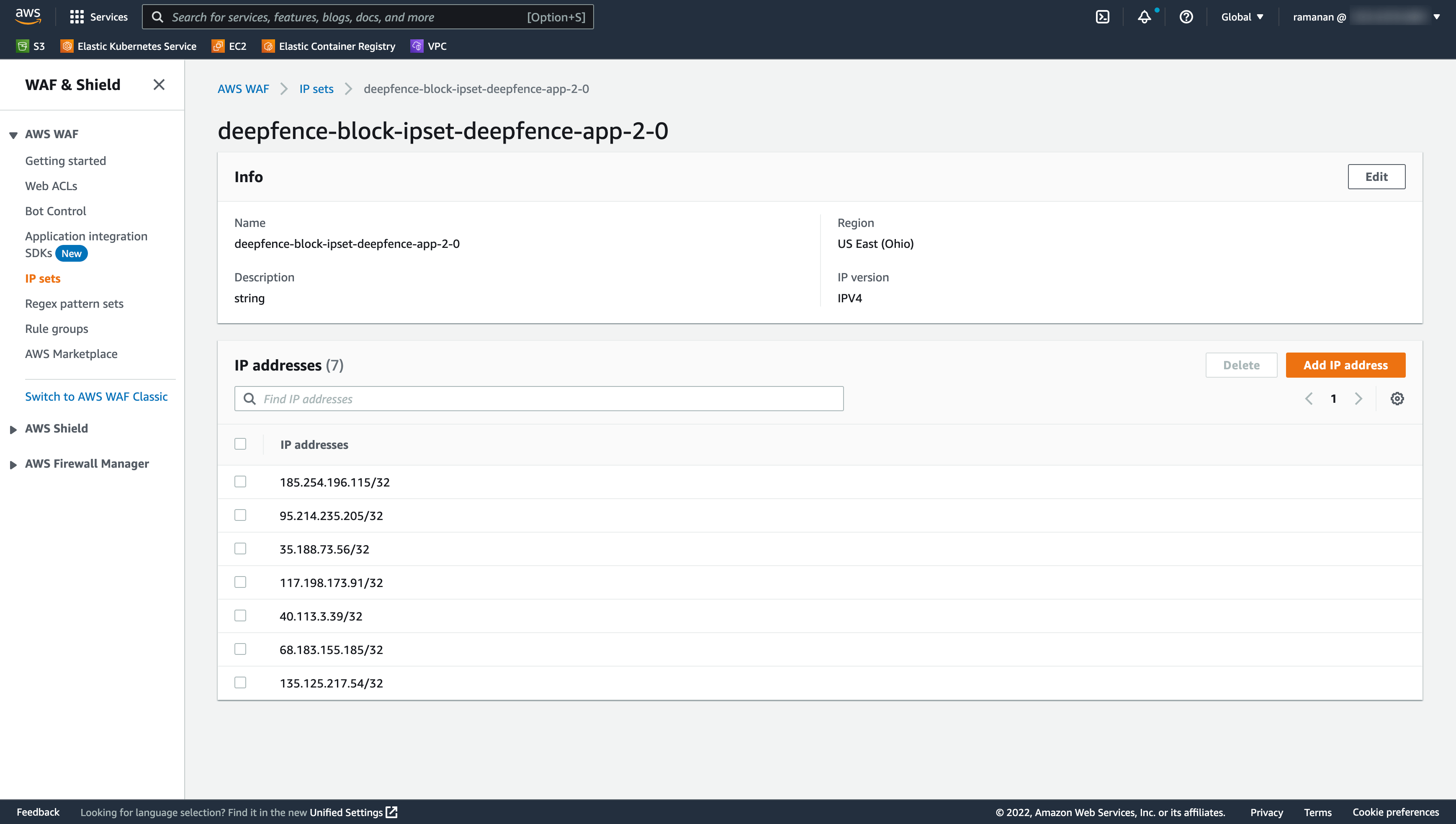The height and width of the screenshot is (824, 1456).
Task: Click the Add IP address button
Action: [1345, 365]
